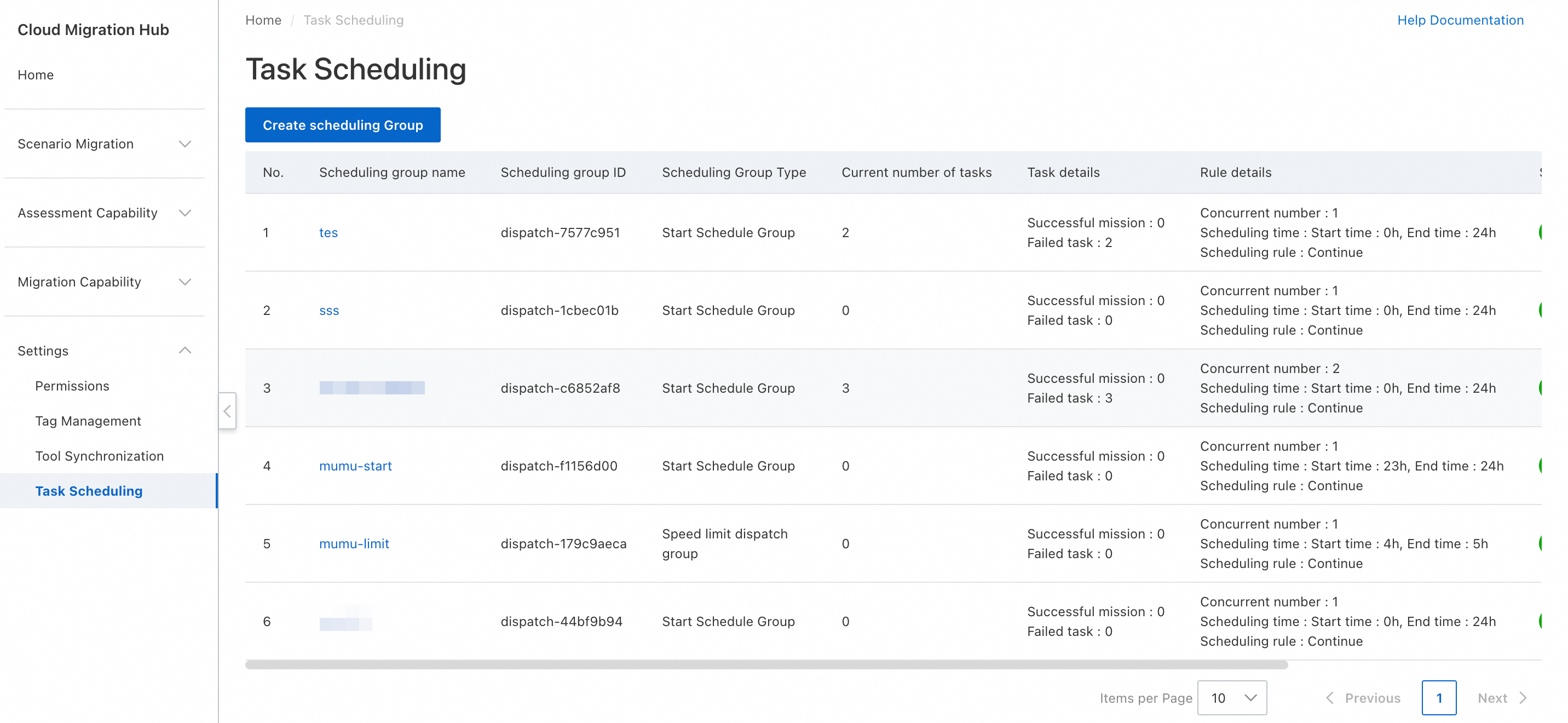This screenshot has width=1568, height=723.
Task: Open Help Documentation link
Action: point(1460,20)
